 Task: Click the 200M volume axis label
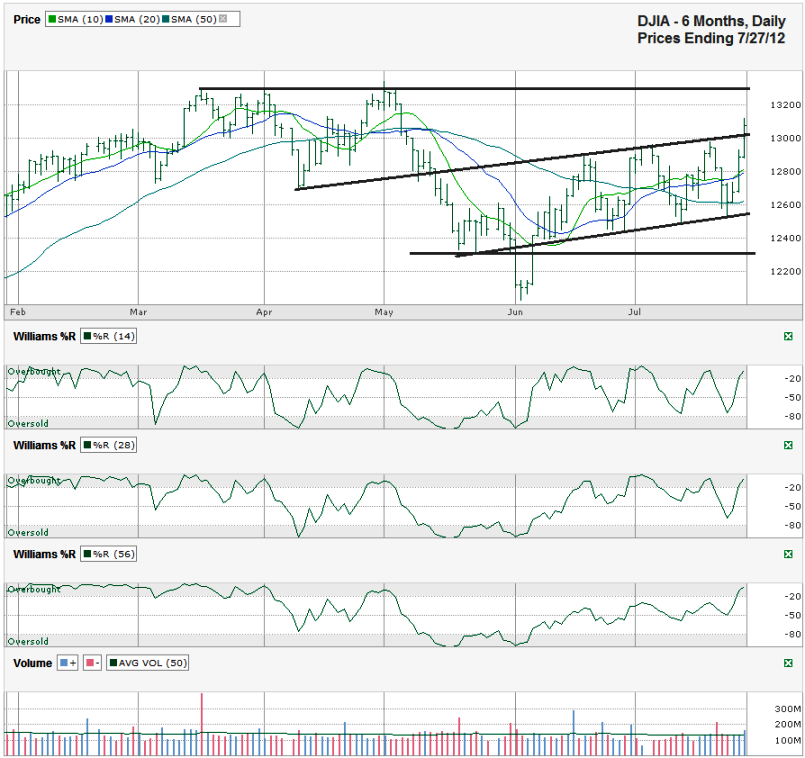point(788,725)
